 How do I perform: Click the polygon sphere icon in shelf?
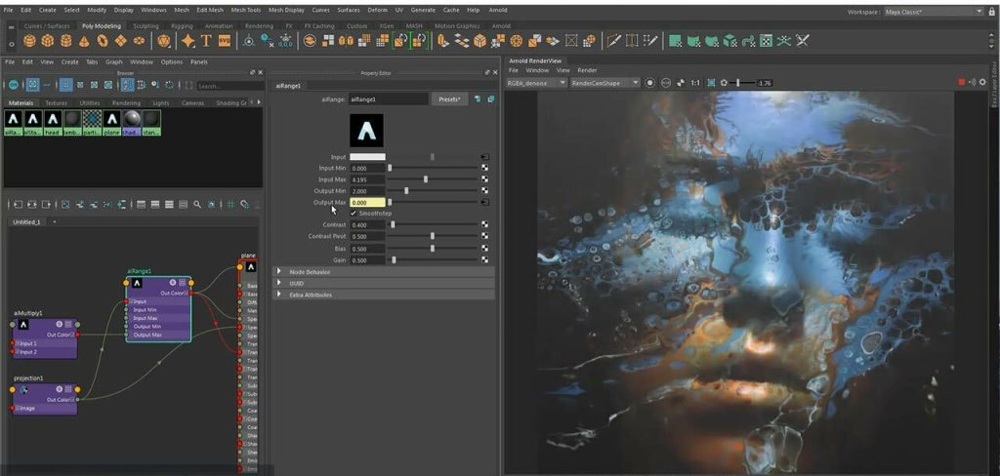[30, 41]
